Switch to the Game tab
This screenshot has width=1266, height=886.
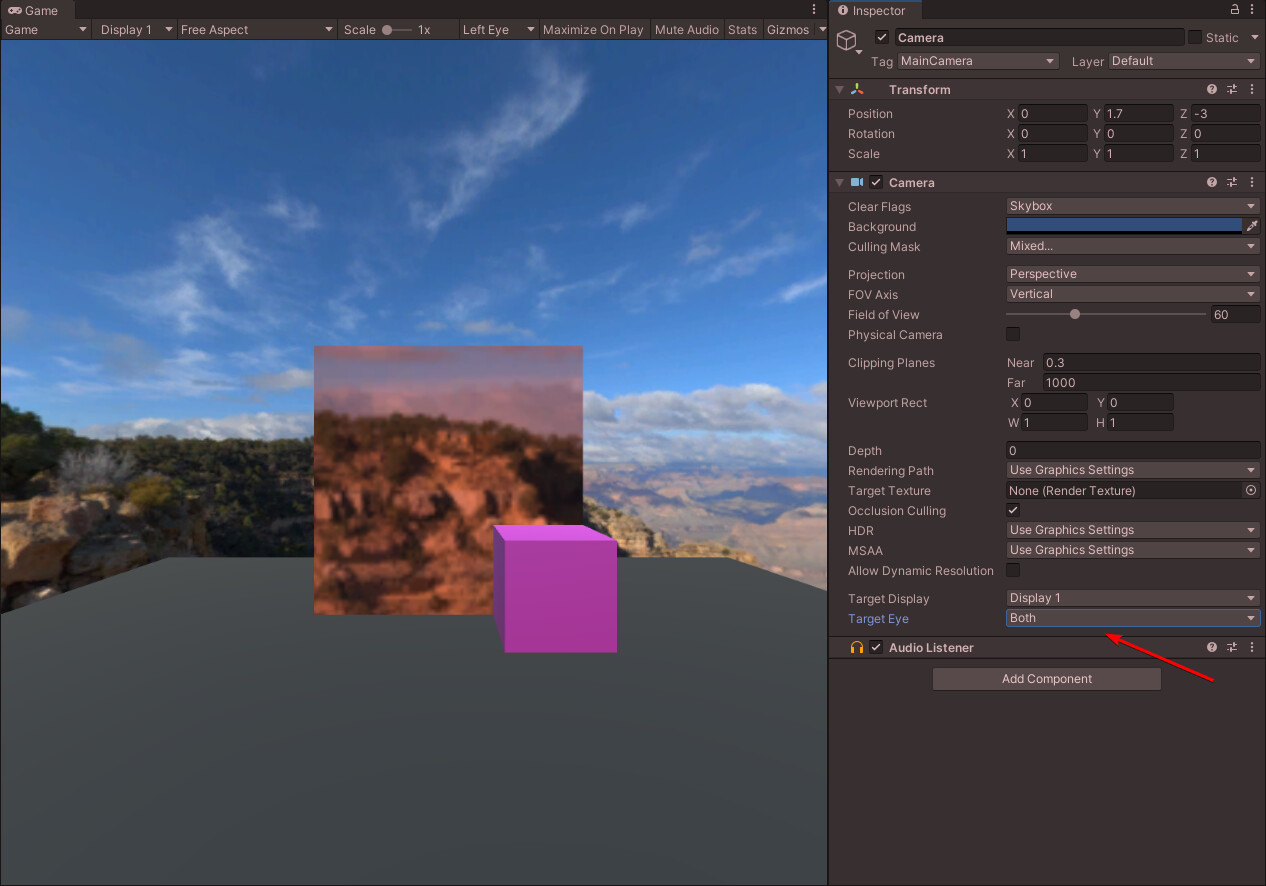click(35, 10)
